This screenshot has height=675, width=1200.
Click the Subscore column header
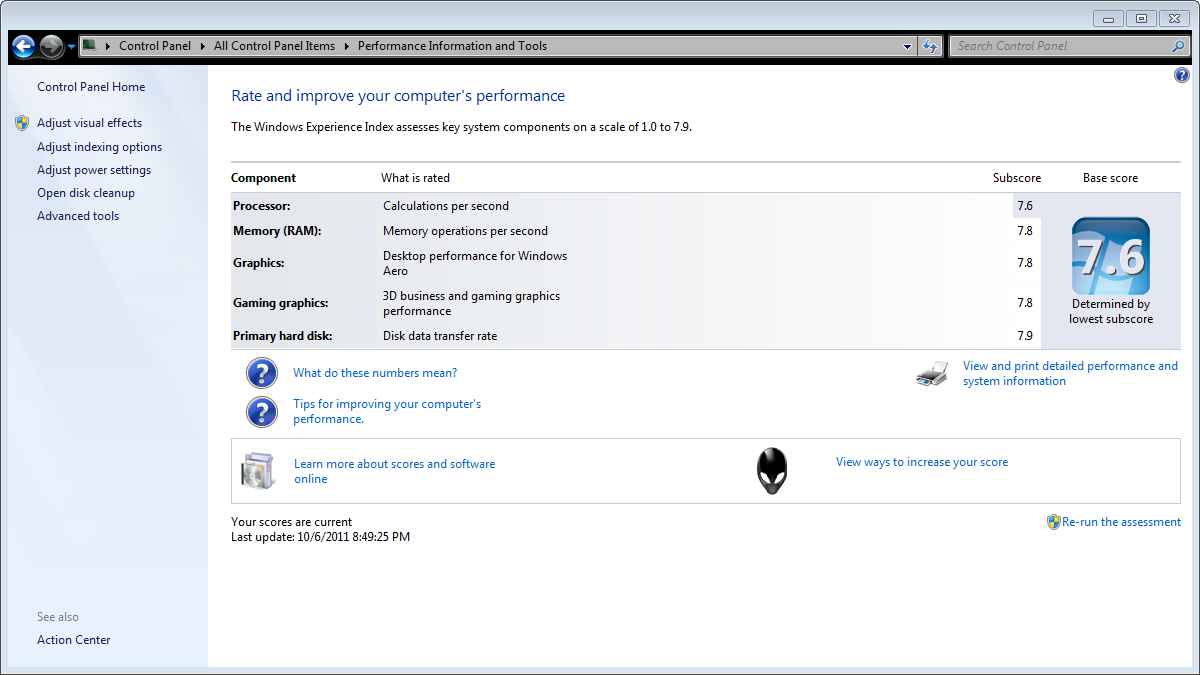1017,178
